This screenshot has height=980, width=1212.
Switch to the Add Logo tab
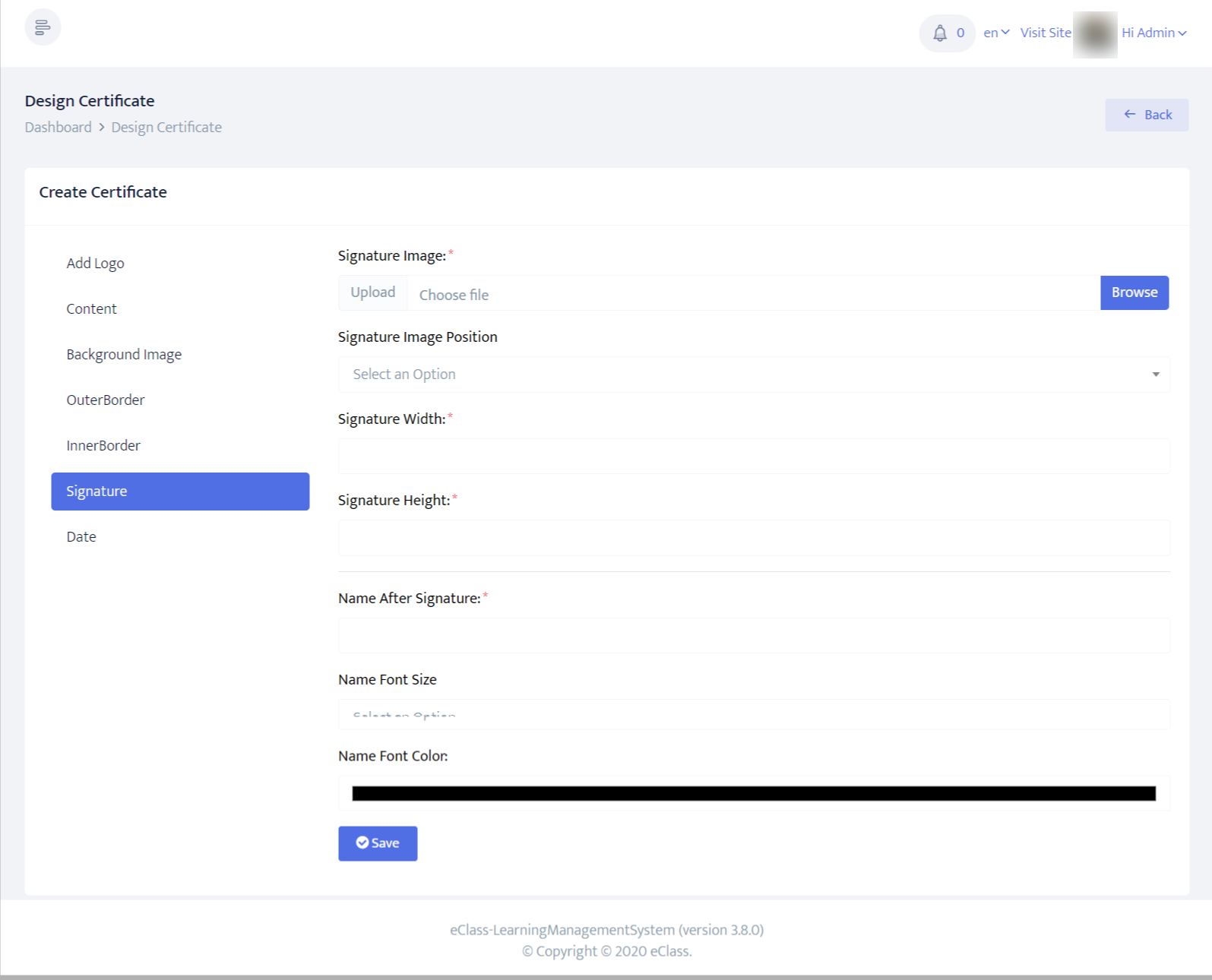point(95,264)
